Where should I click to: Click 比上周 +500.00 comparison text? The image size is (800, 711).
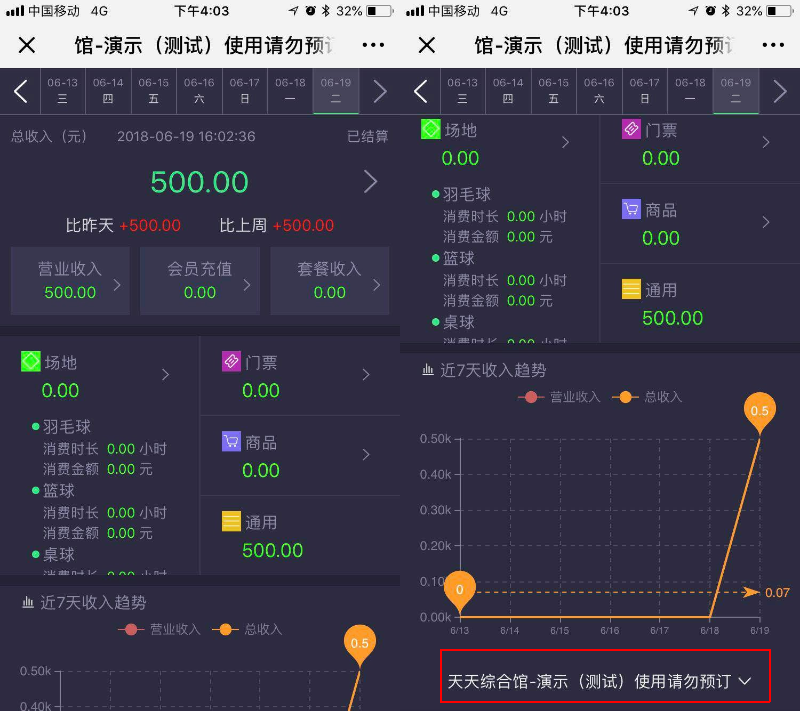[x=277, y=225]
